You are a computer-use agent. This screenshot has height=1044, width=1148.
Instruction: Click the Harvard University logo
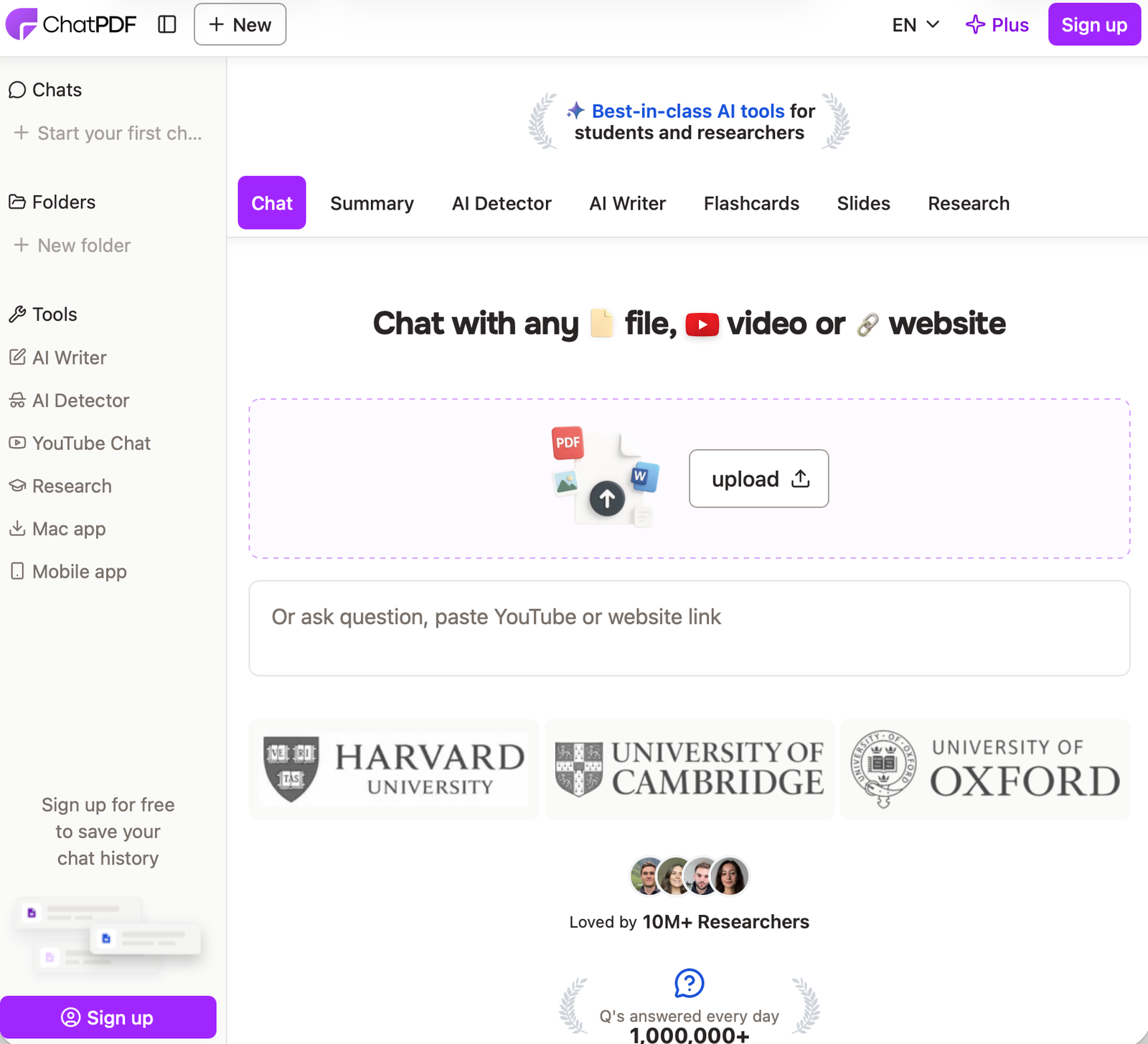394,769
